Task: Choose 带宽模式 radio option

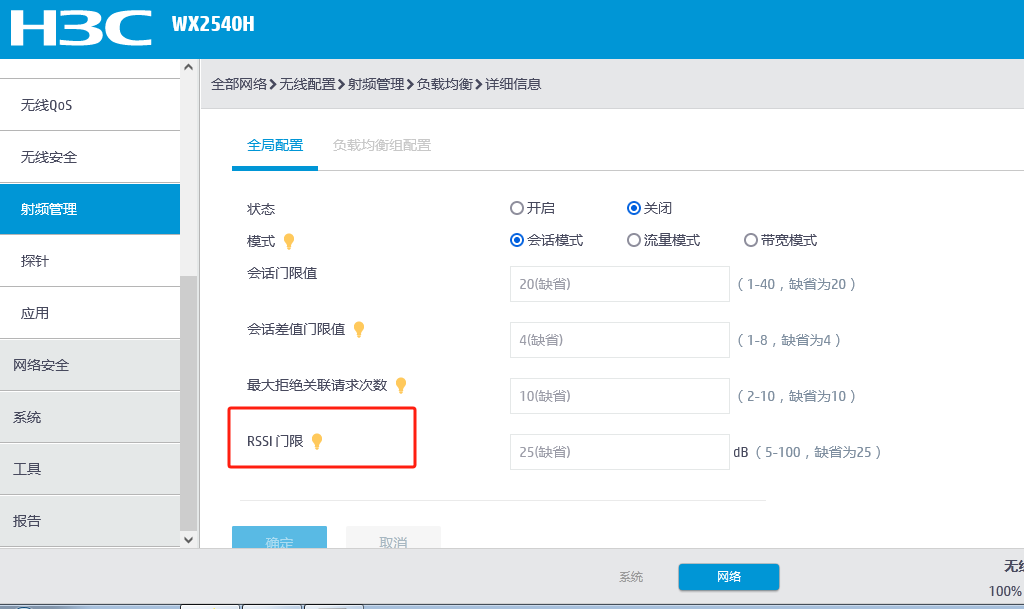Action: 751,240
